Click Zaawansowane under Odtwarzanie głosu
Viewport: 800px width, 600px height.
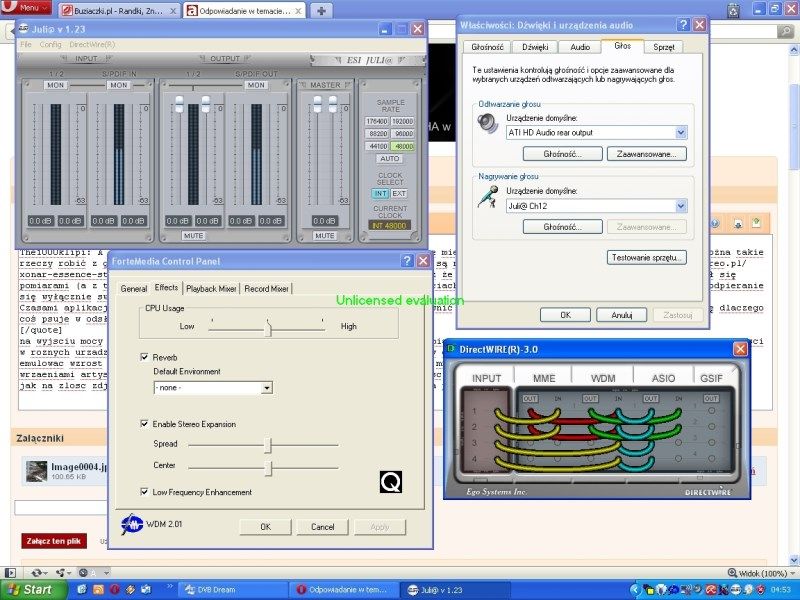646,154
